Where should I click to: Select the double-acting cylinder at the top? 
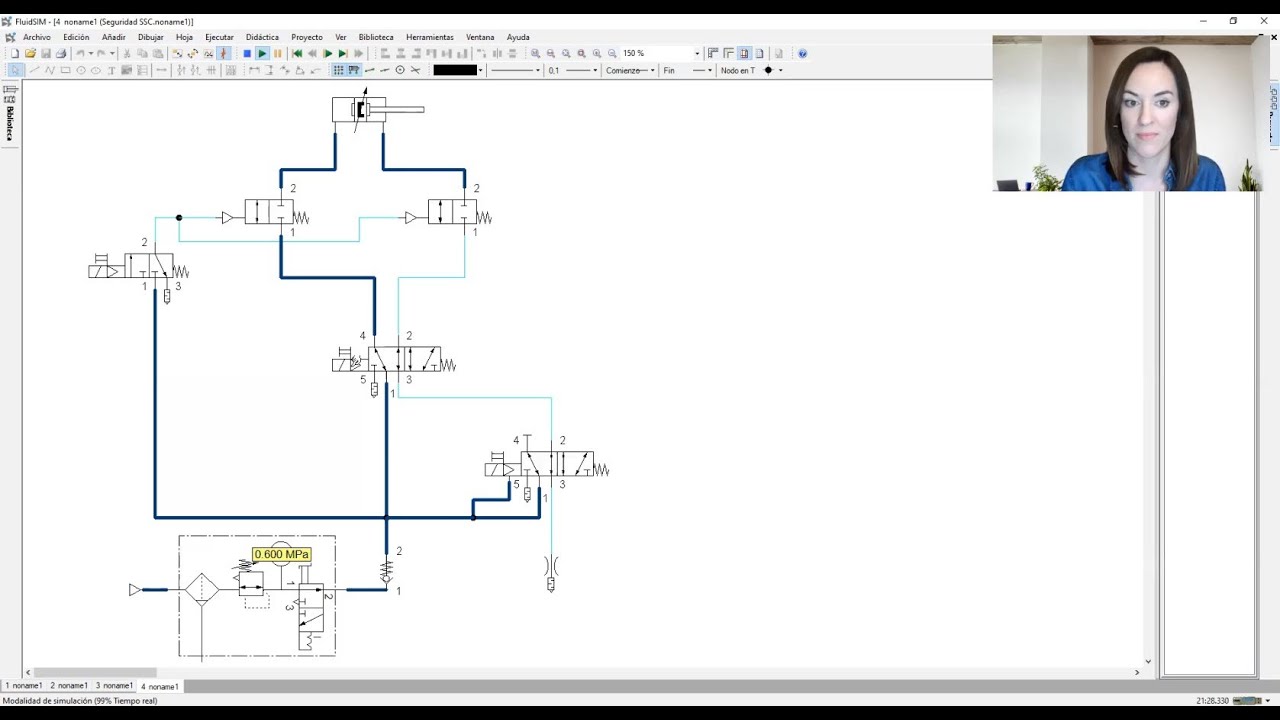[377, 109]
